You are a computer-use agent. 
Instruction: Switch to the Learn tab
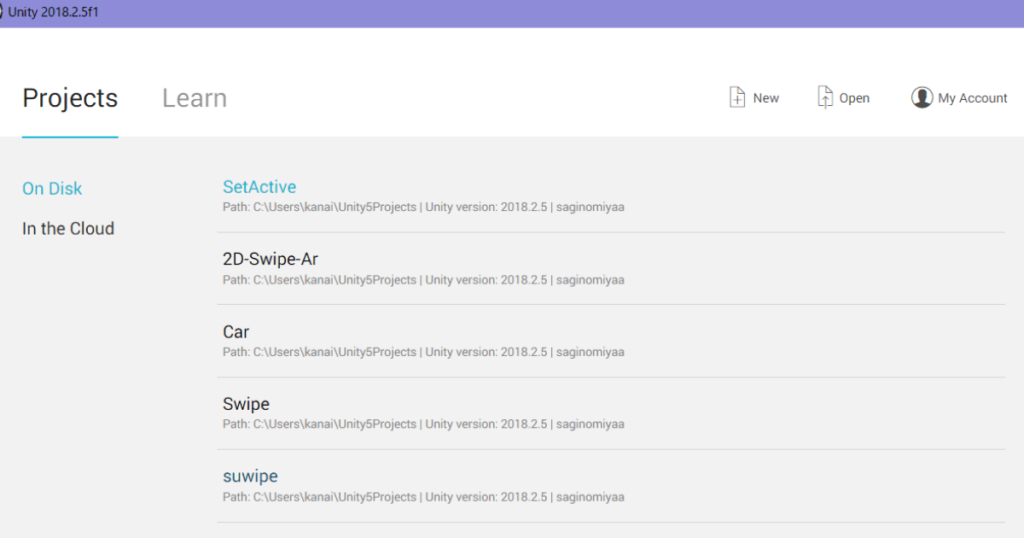coord(194,98)
